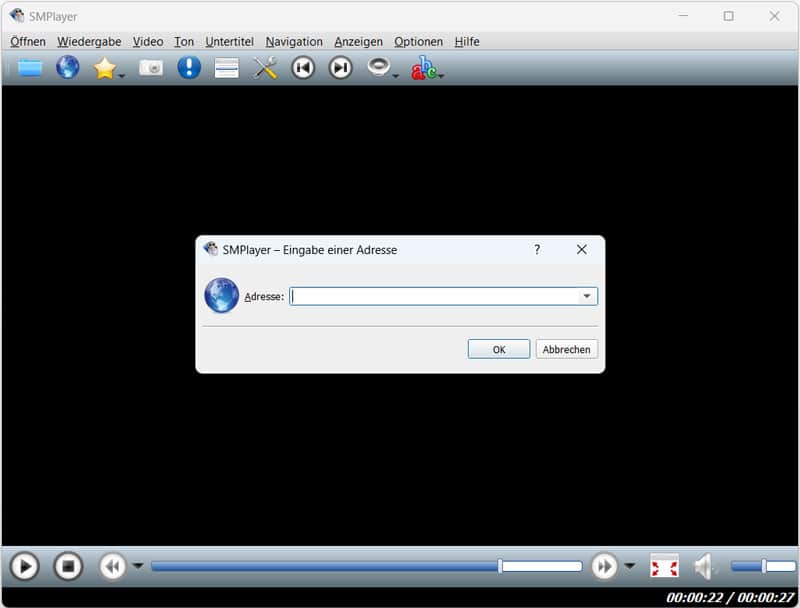Stop playback with the stop button
Viewport: 800px width, 608px height.
(68, 566)
